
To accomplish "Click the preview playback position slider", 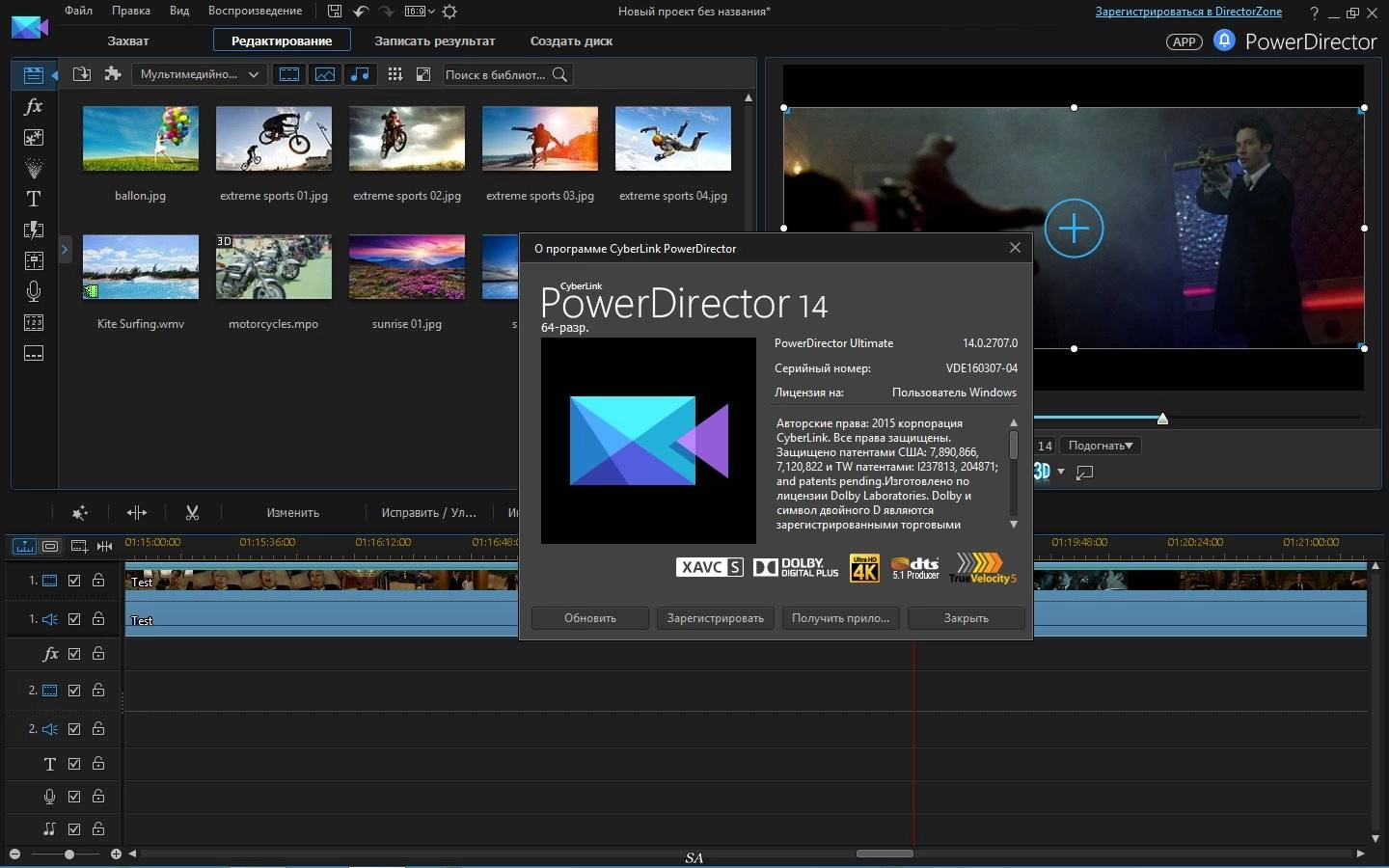I will [x=1162, y=418].
